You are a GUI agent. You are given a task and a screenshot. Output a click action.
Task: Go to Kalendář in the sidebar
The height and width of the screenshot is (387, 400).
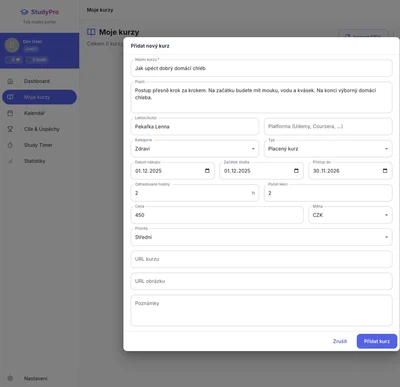tap(39, 113)
